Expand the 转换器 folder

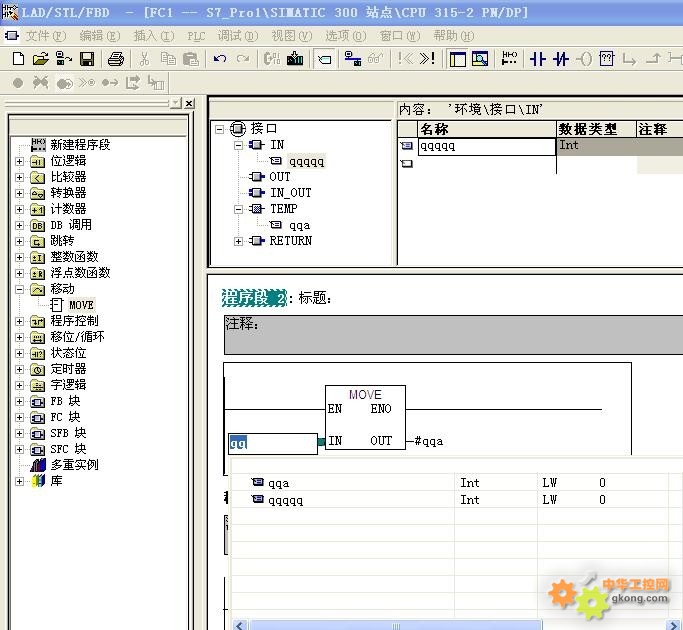19,193
